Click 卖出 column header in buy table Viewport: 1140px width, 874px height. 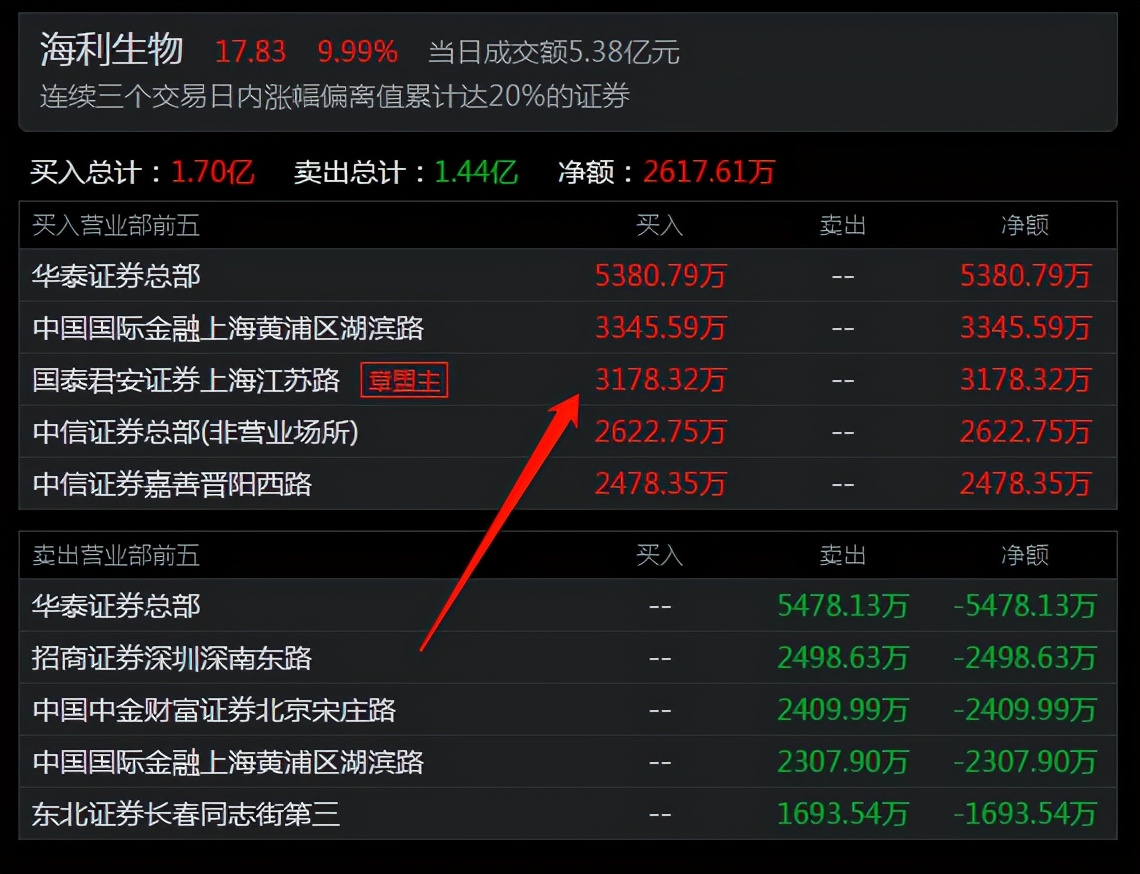tap(843, 225)
